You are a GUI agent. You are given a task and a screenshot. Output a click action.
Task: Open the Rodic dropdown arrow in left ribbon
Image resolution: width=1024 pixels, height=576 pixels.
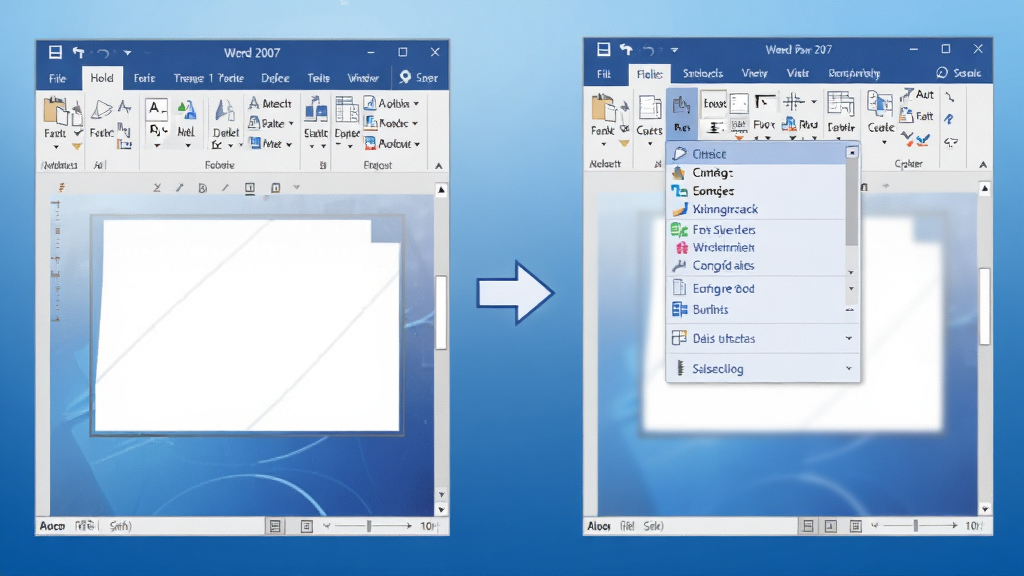pyautogui.click(x=415, y=123)
